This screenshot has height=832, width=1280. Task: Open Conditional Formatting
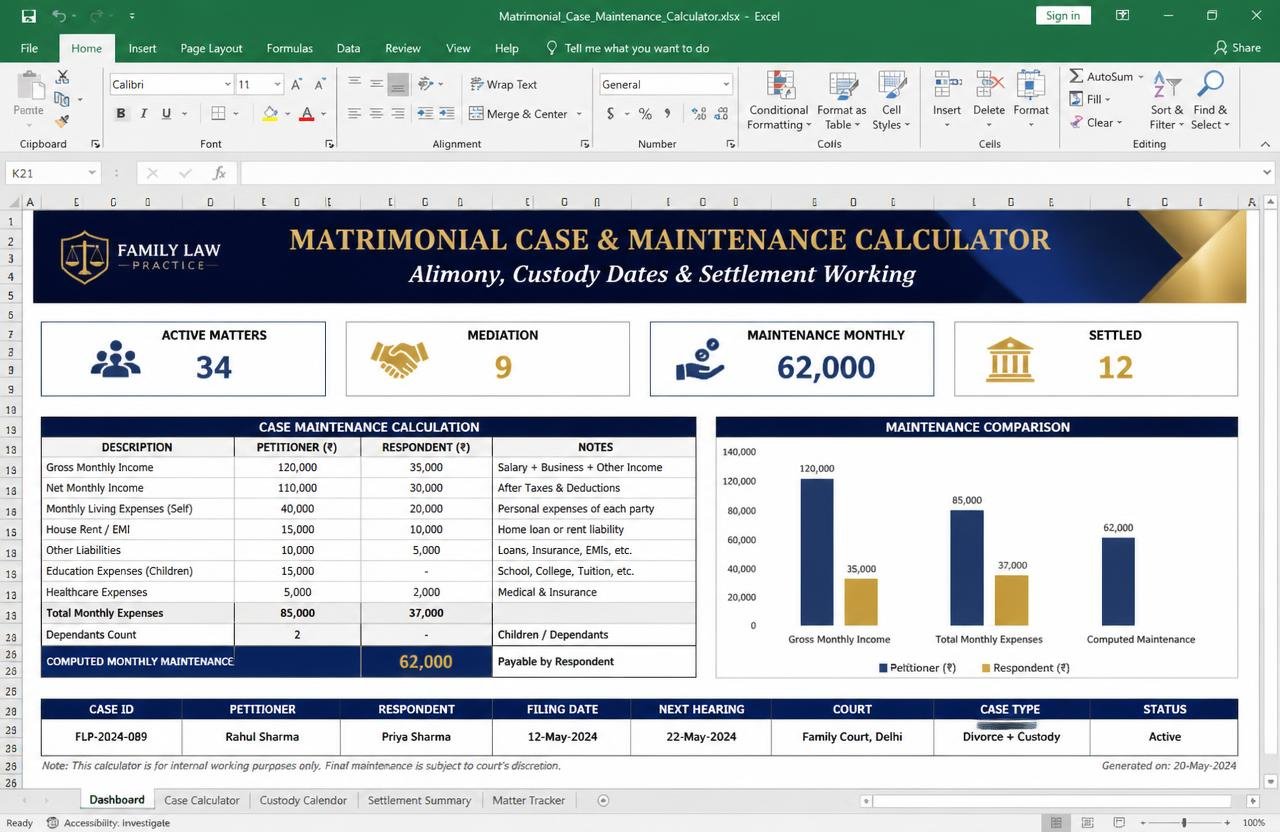click(x=779, y=100)
